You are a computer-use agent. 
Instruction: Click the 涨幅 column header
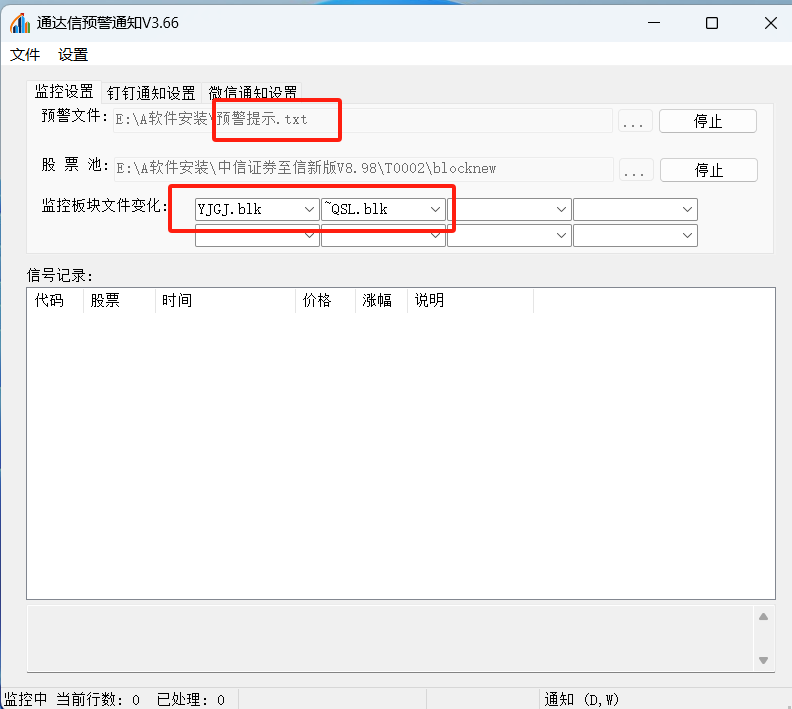tap(381, 301)
